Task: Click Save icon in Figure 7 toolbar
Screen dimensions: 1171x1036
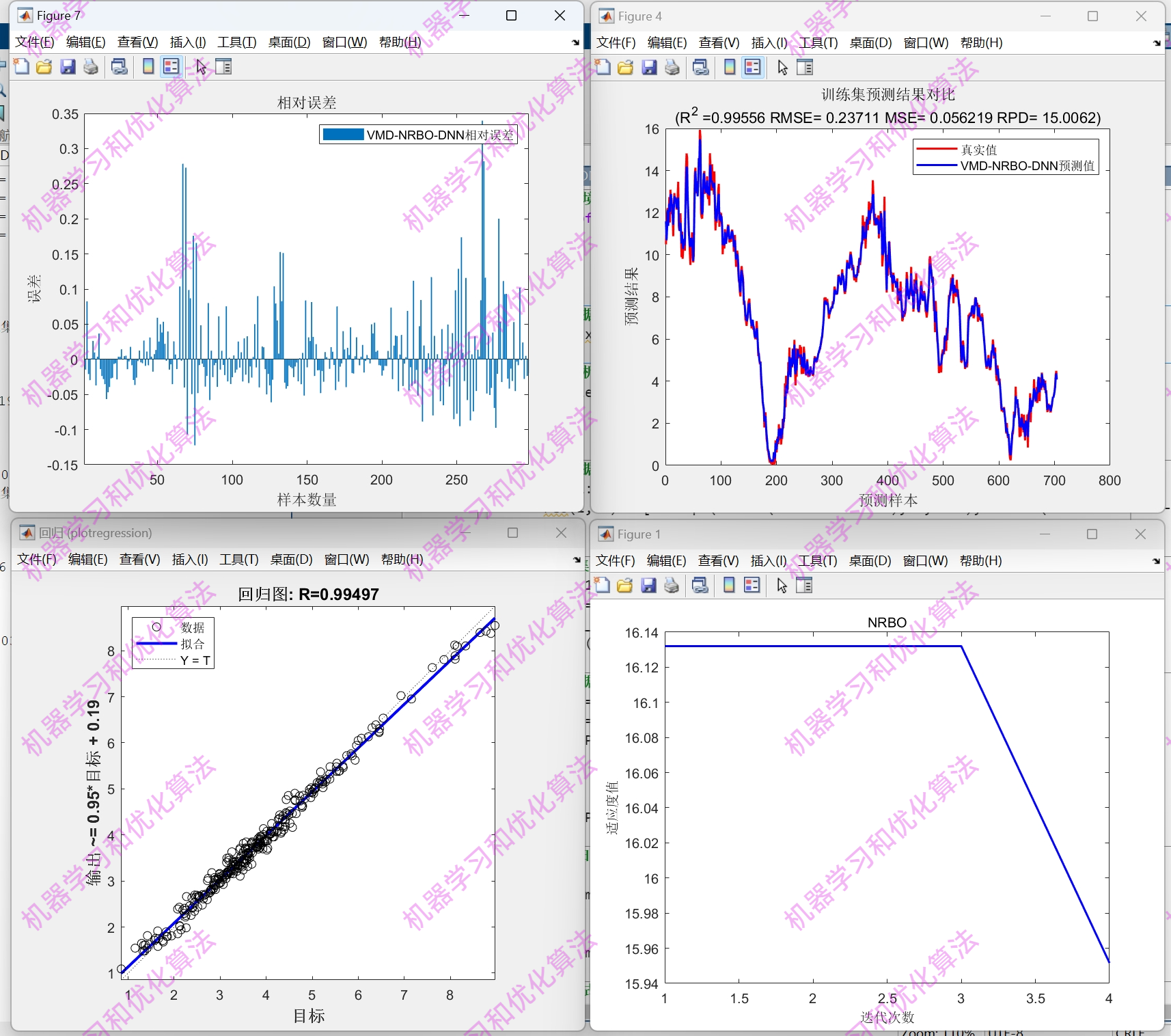Action: coord(68,66)
